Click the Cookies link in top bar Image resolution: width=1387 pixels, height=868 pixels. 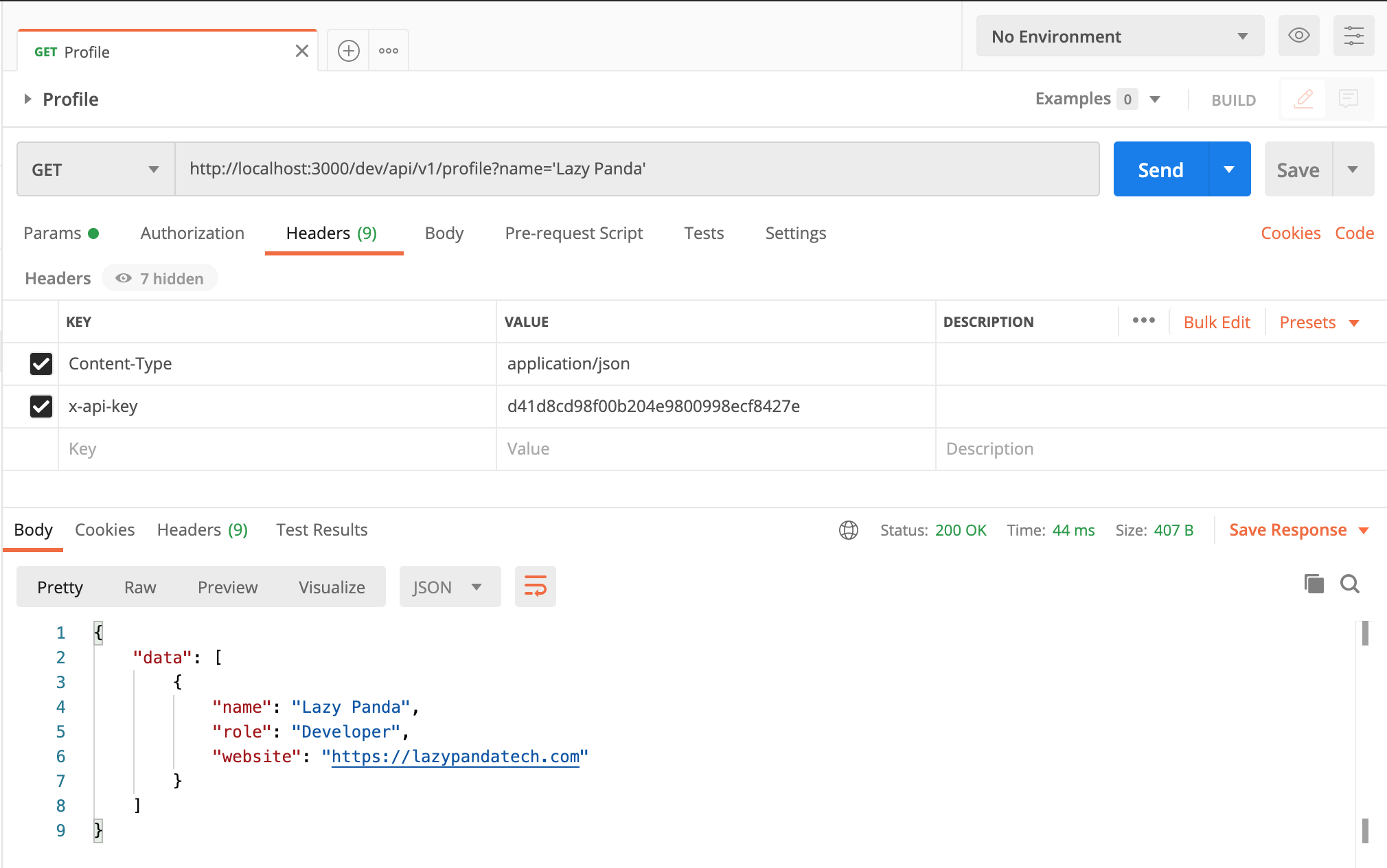[1291, 233]
